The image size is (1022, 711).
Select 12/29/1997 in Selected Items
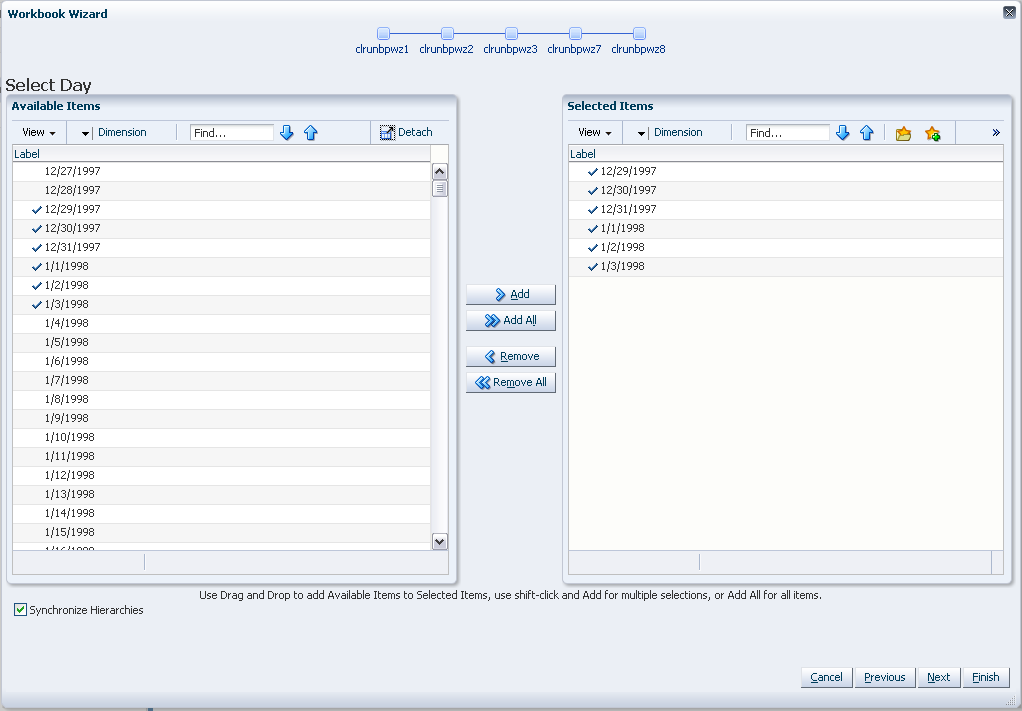pos(786,171)
